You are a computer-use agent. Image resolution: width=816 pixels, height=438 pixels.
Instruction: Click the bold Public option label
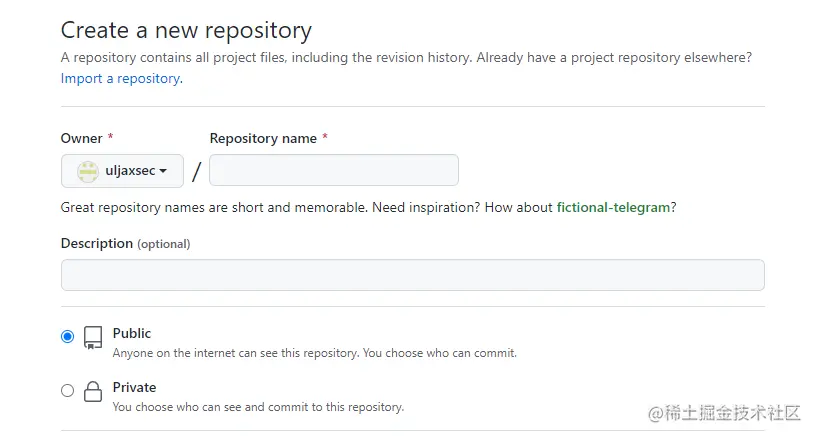coord(132,333)
